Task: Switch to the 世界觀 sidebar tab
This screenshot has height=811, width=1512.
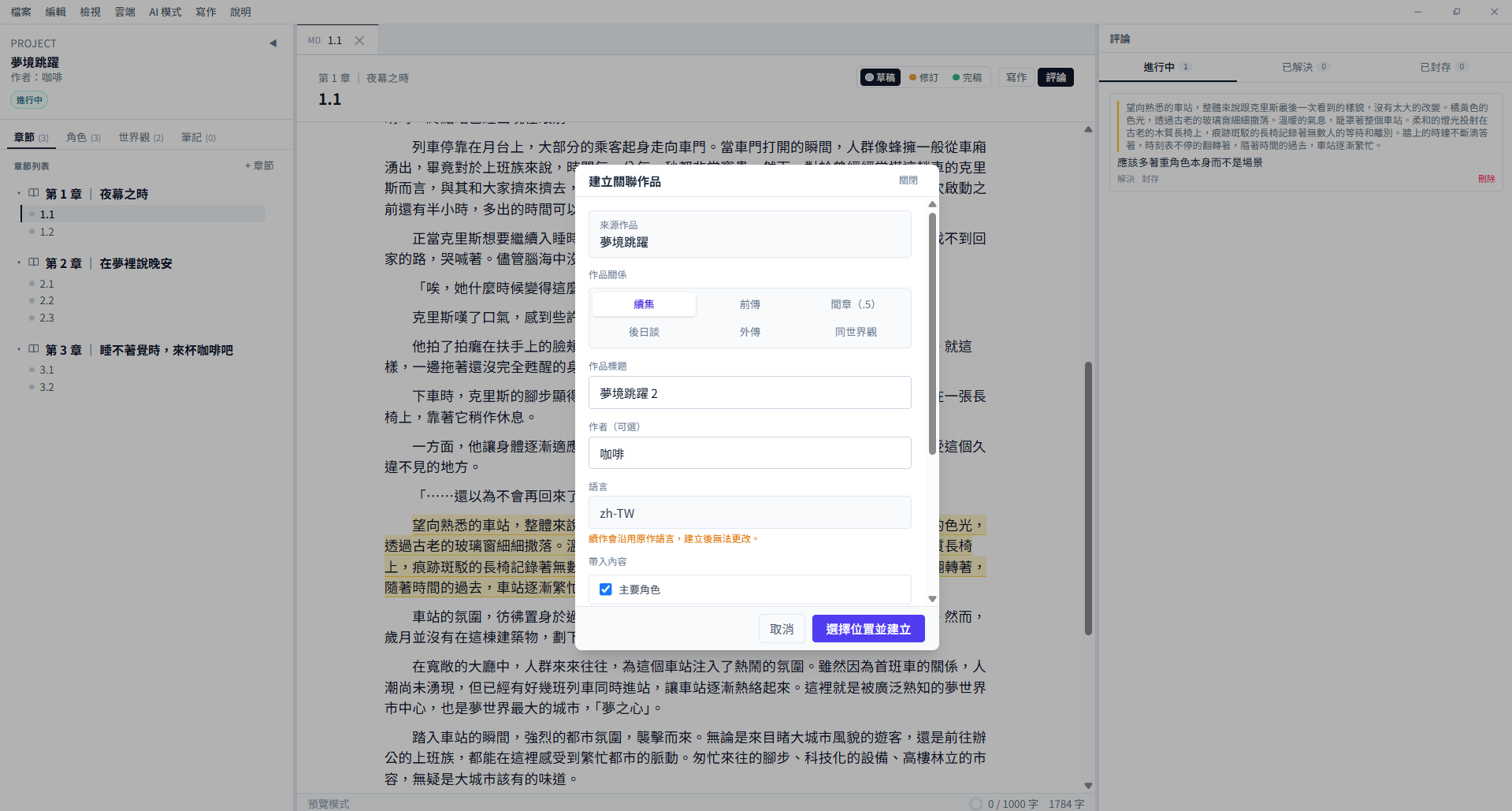Action: point(141,137)
